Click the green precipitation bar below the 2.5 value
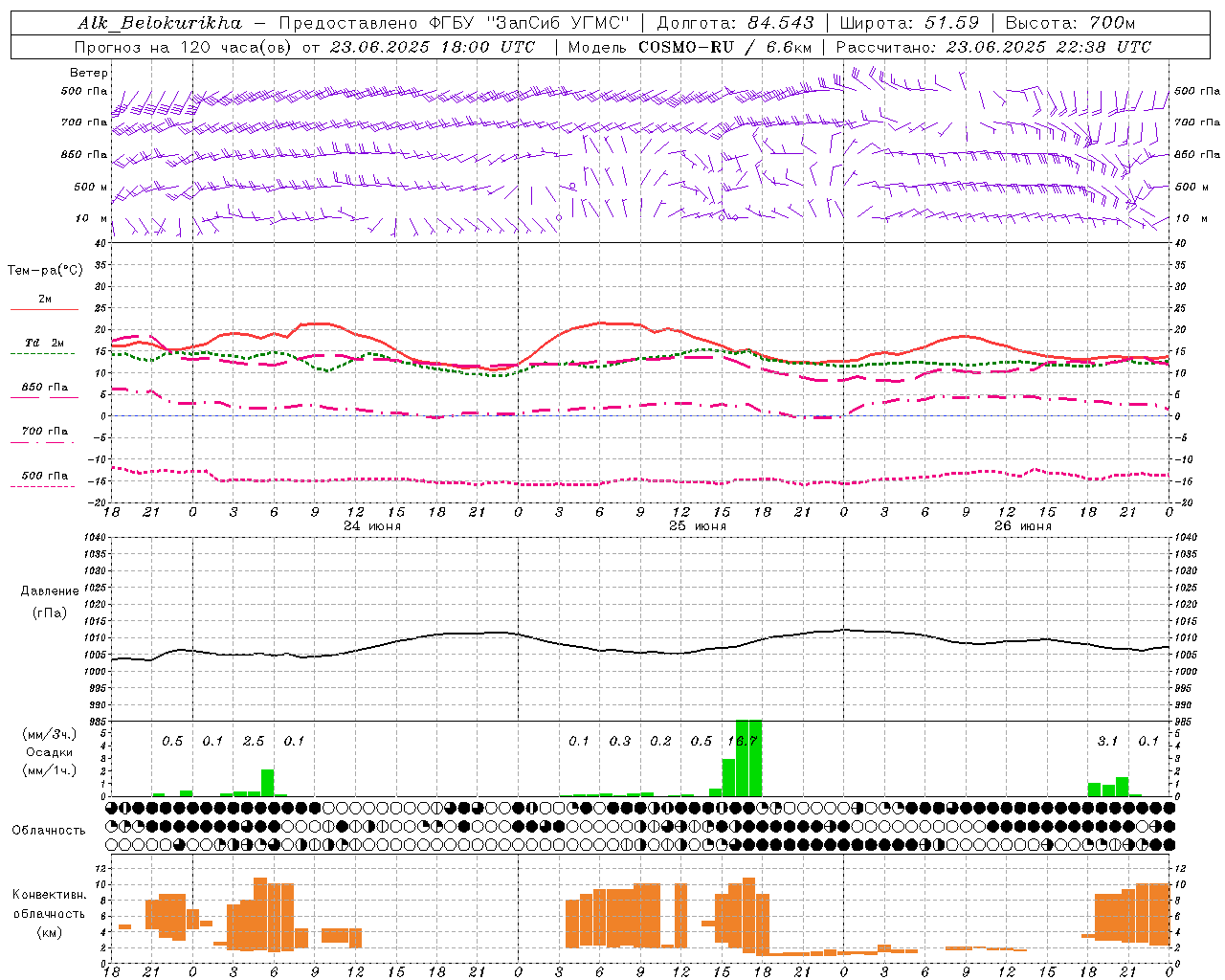The width and height of the screenshot is (1225, 980). (267, 783)
